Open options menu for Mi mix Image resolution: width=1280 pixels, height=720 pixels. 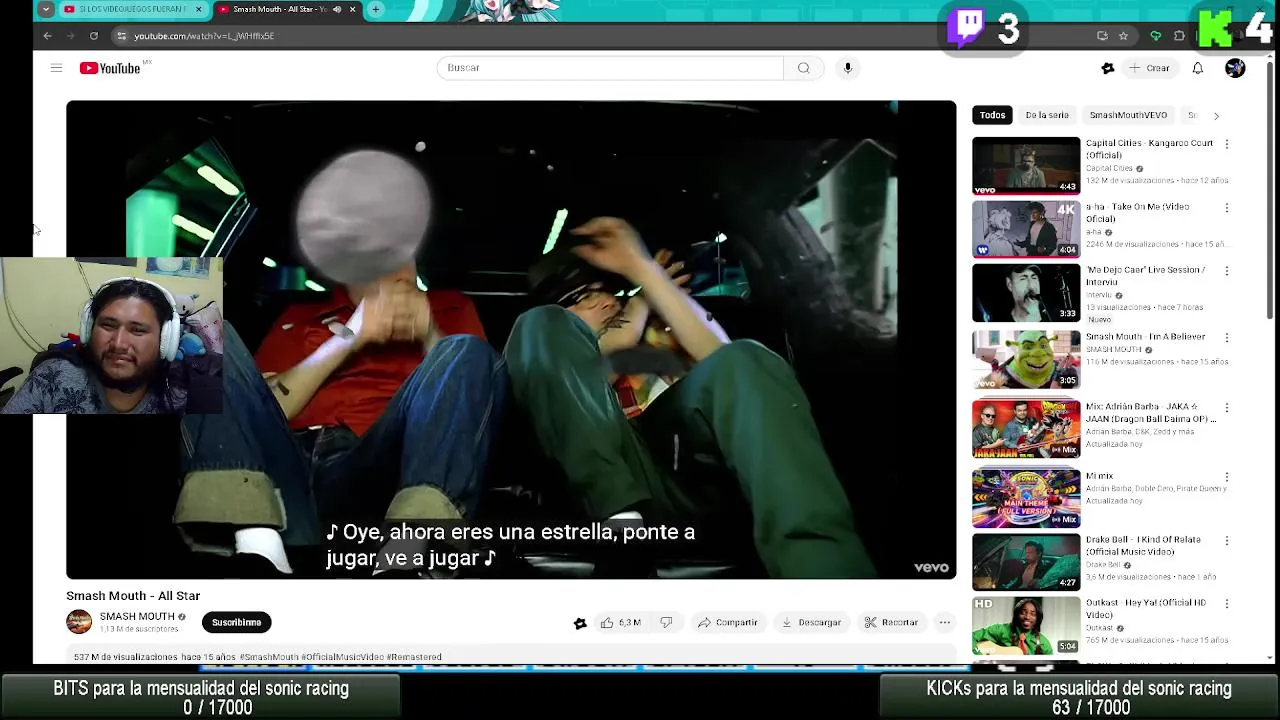(1227, 477)
